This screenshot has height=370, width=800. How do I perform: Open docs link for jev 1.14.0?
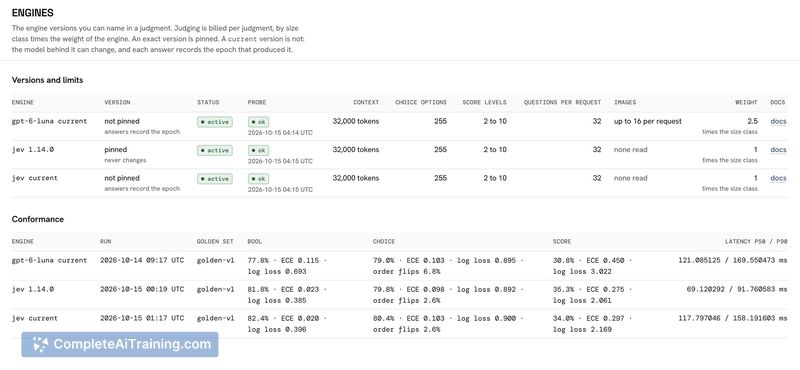pyautogui.click(x=778, y=150)
